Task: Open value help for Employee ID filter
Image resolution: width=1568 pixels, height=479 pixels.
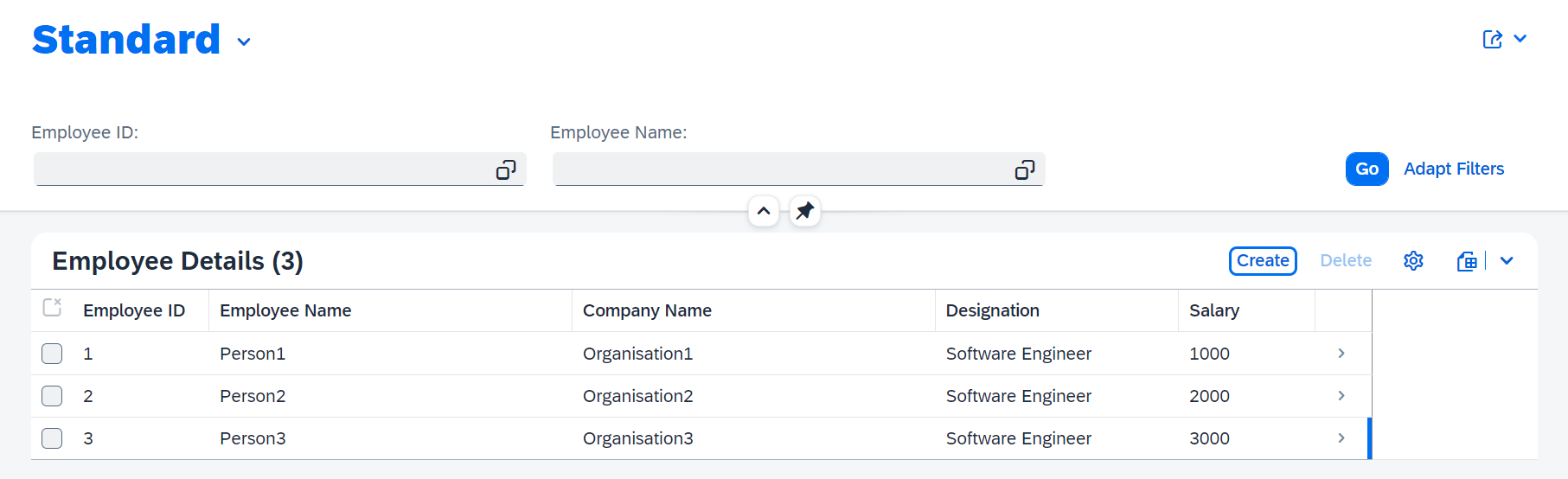Action: click(x=506, y=169)
